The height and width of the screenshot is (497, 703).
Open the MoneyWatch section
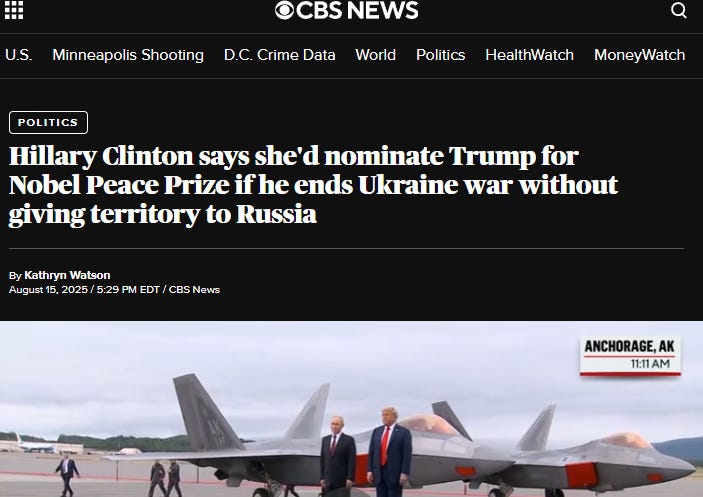coord(639,55)
